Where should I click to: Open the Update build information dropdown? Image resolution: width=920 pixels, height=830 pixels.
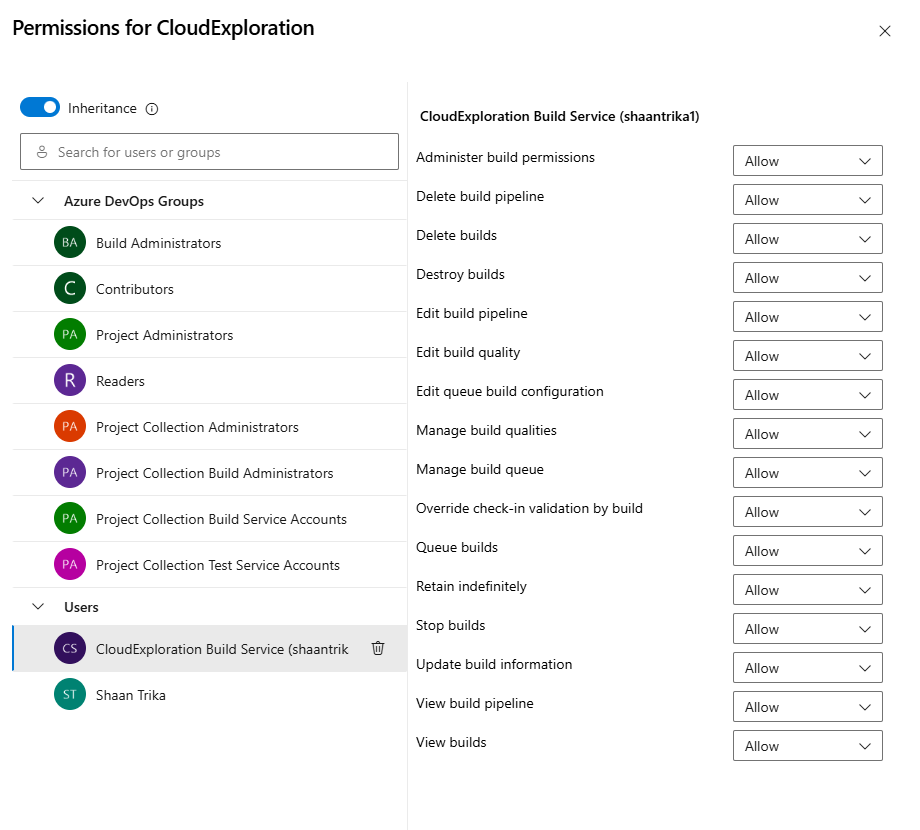point(807,668)
